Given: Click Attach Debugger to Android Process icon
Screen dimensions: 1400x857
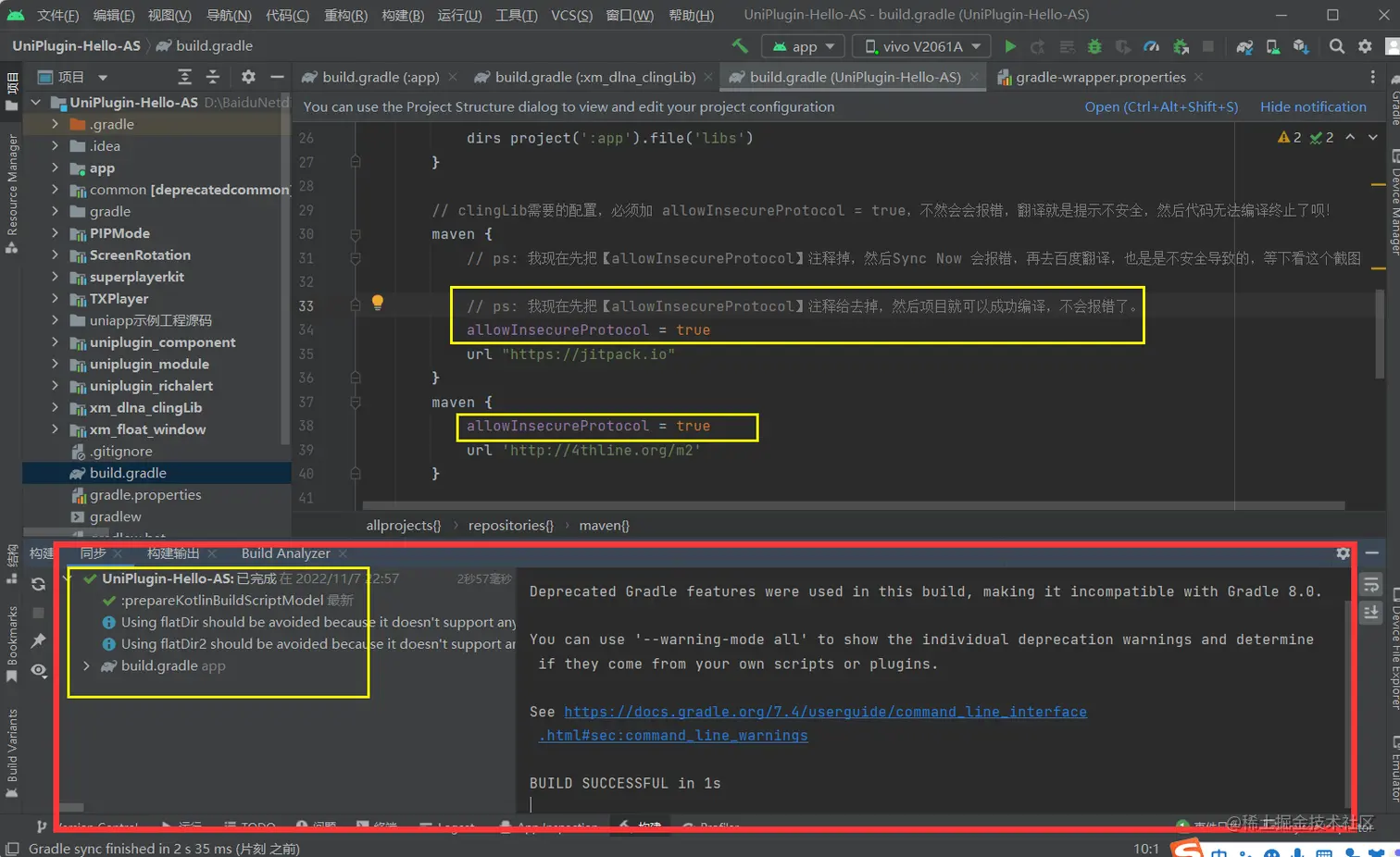Looking at the screenshot, I should (1181, 46).
